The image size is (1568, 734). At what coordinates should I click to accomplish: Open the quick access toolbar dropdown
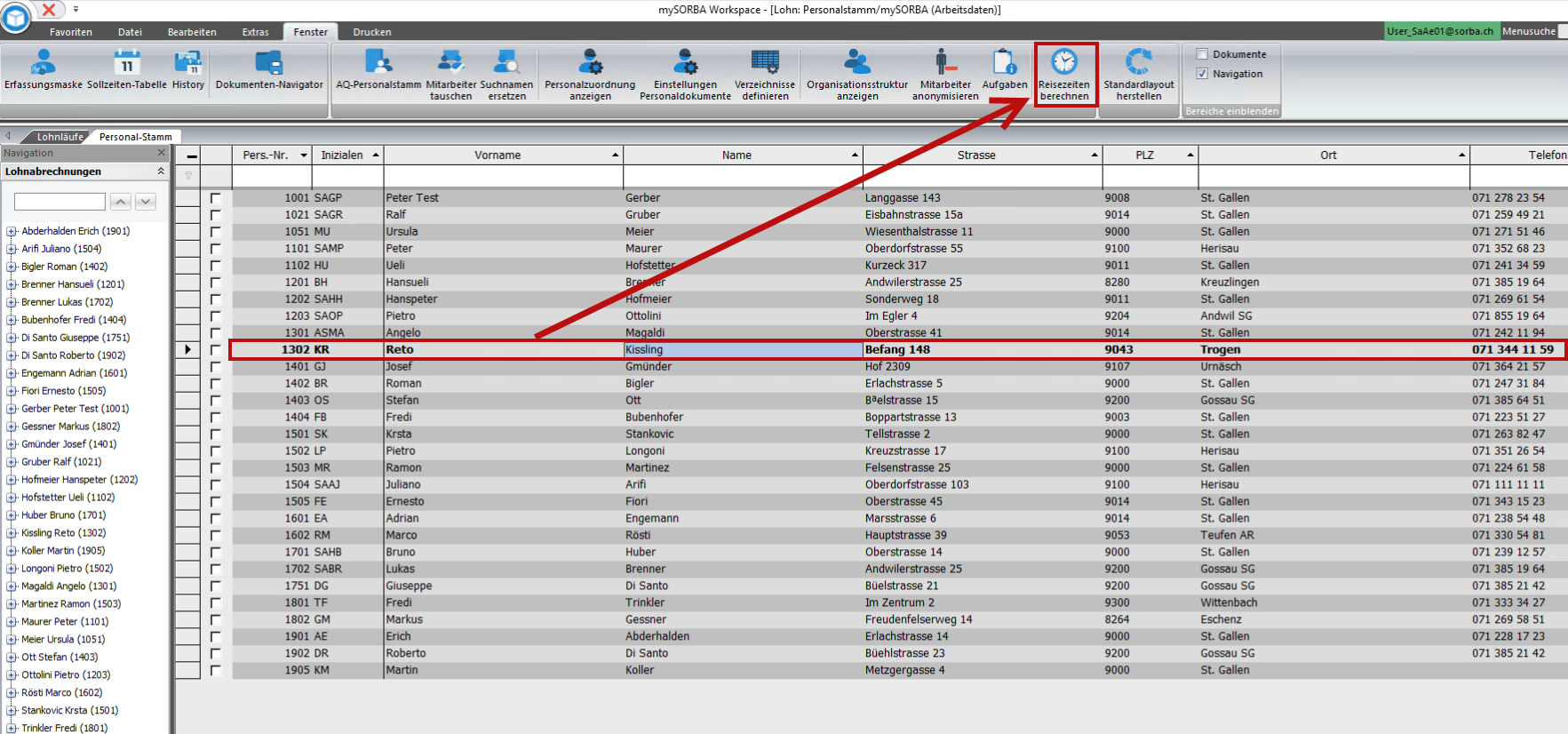pos(76,9)
